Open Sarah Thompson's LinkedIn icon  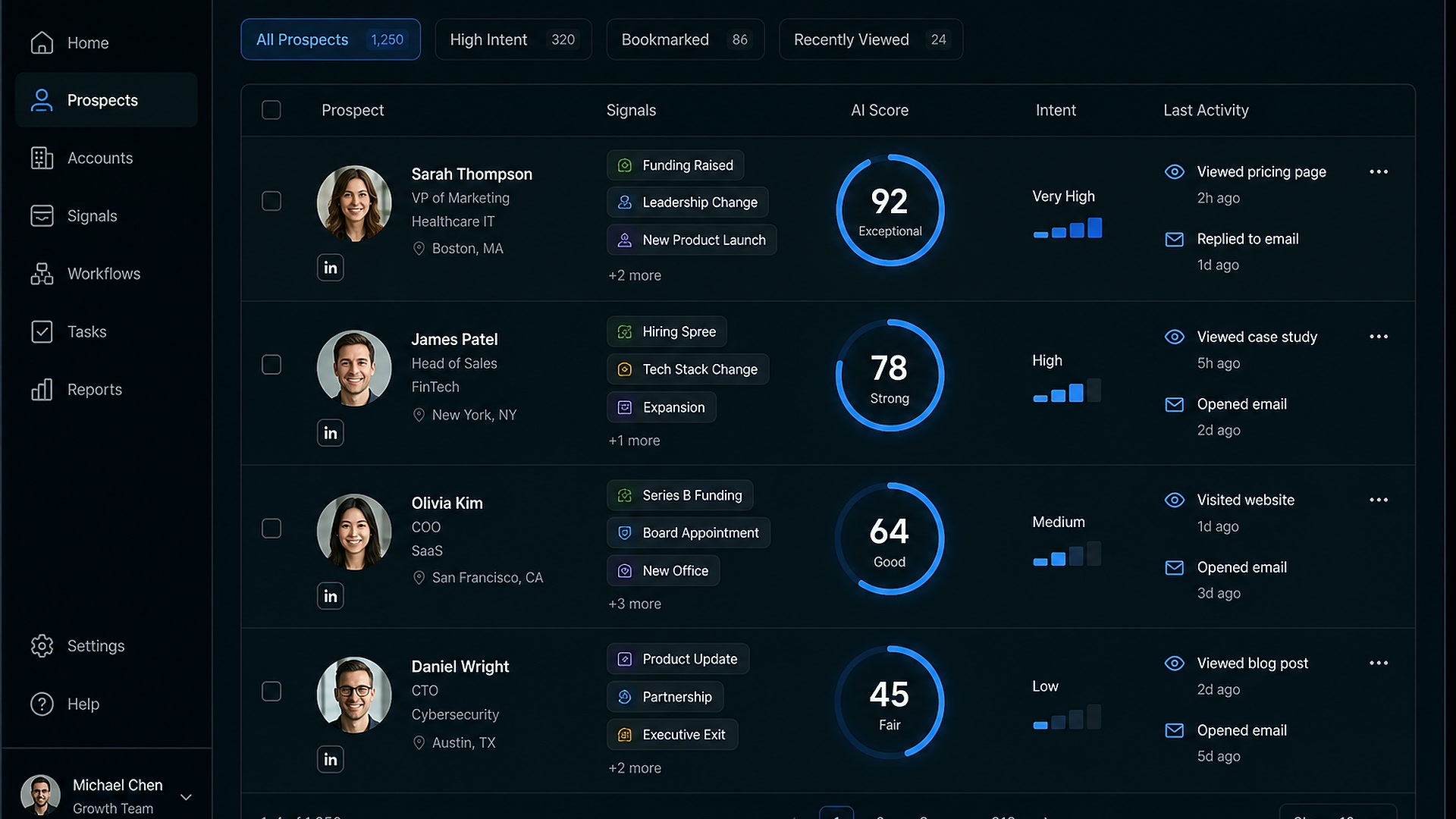tap(330, 268)
